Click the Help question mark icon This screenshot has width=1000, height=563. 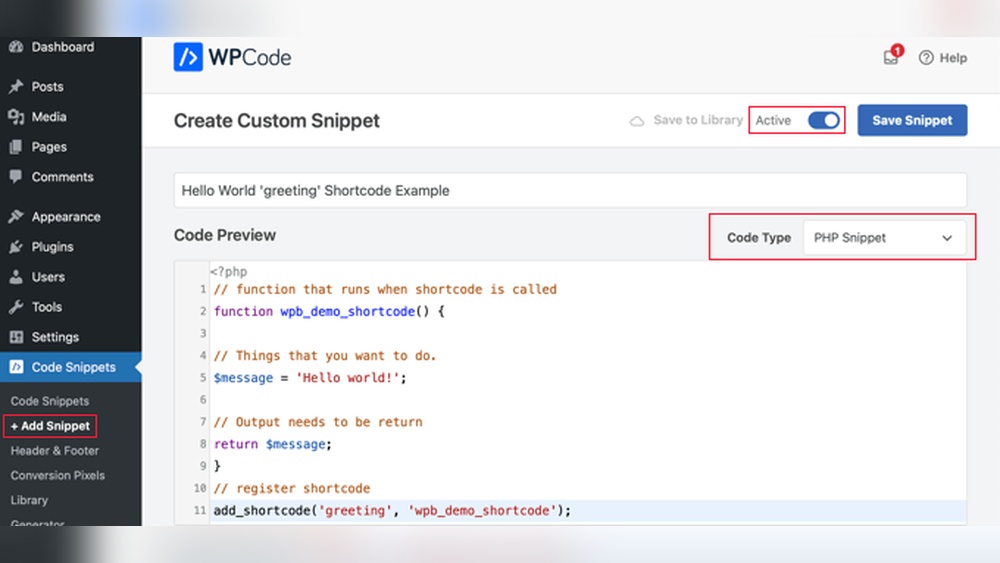pyautogui.click(x=926, y=58)
